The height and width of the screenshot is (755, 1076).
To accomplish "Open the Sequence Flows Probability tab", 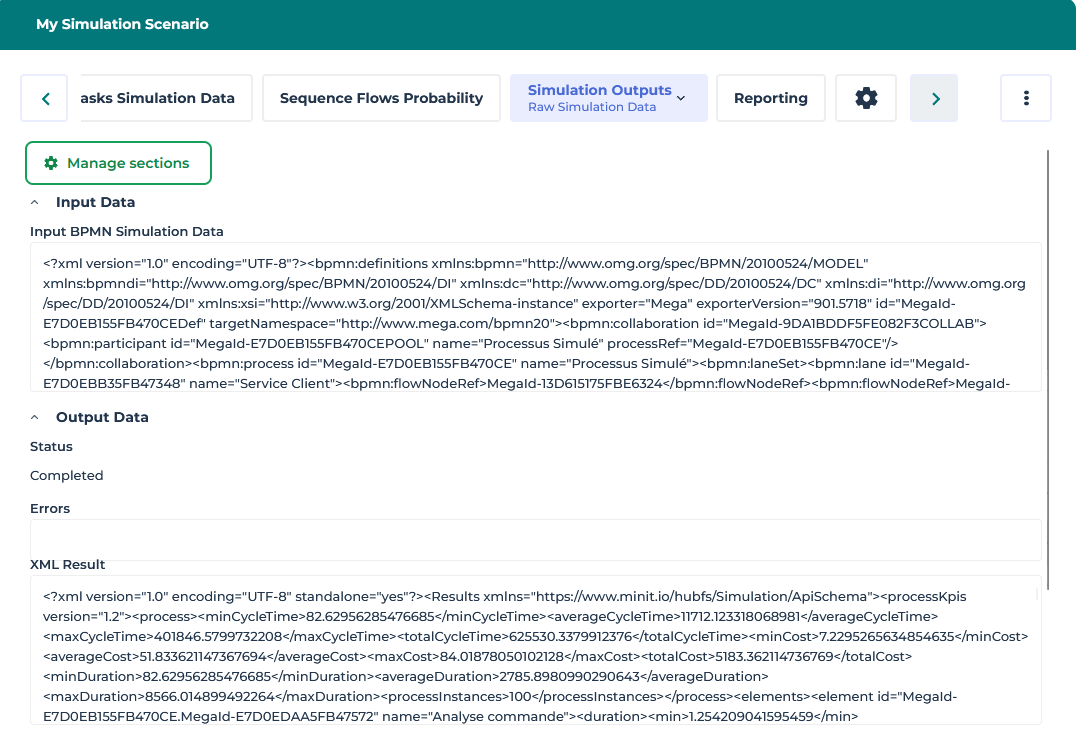I will 381,98.
